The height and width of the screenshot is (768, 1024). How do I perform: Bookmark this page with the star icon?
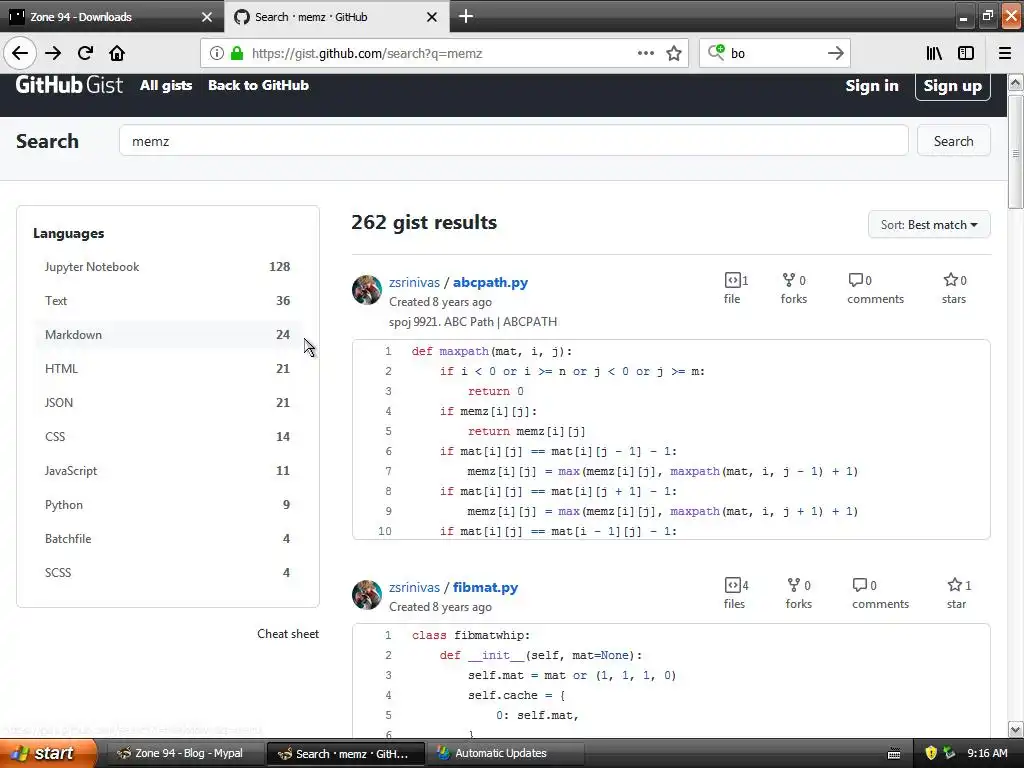click(674, 53)
